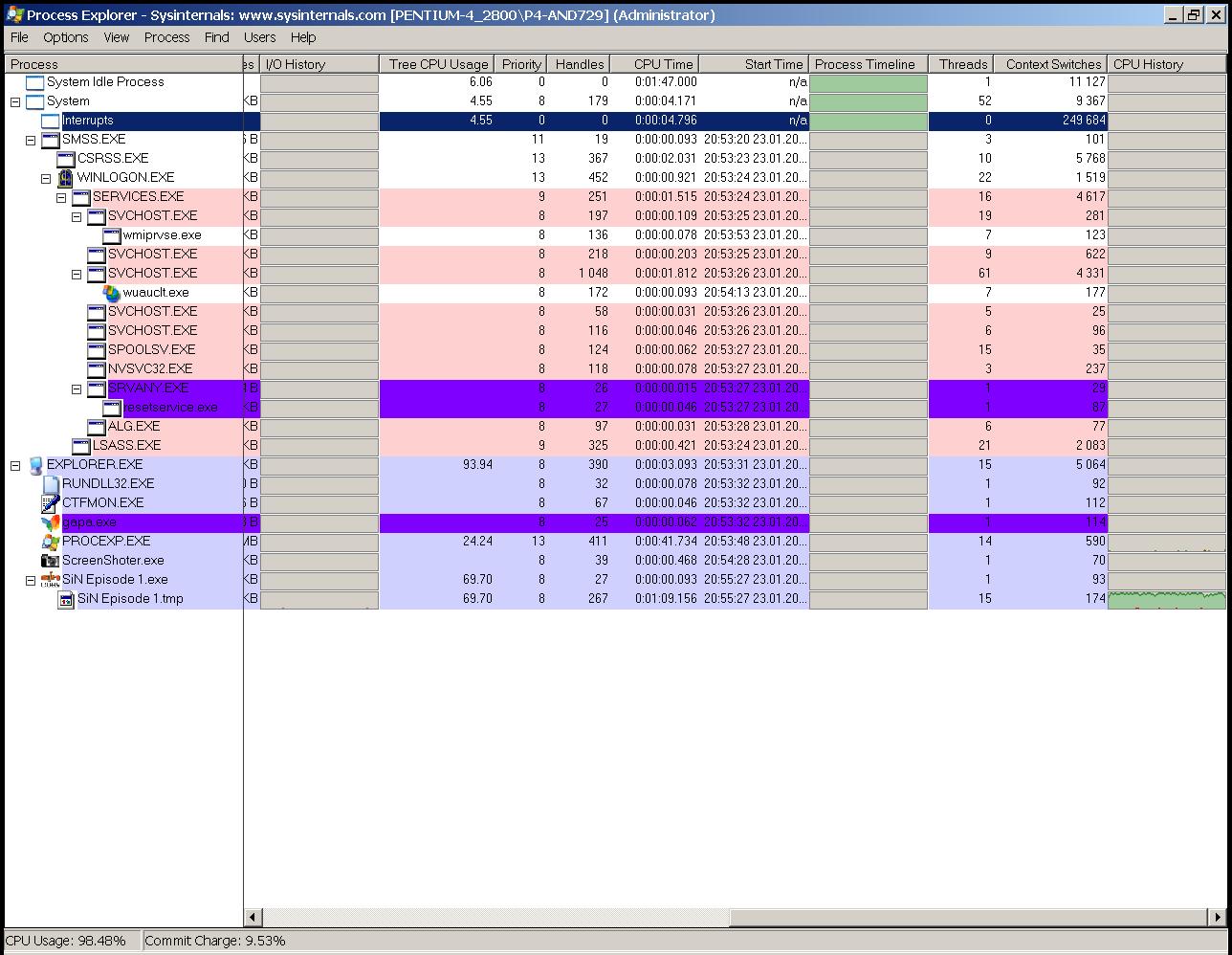Open the Help menu
The image size is (1232, 955).
coord(303,37)
